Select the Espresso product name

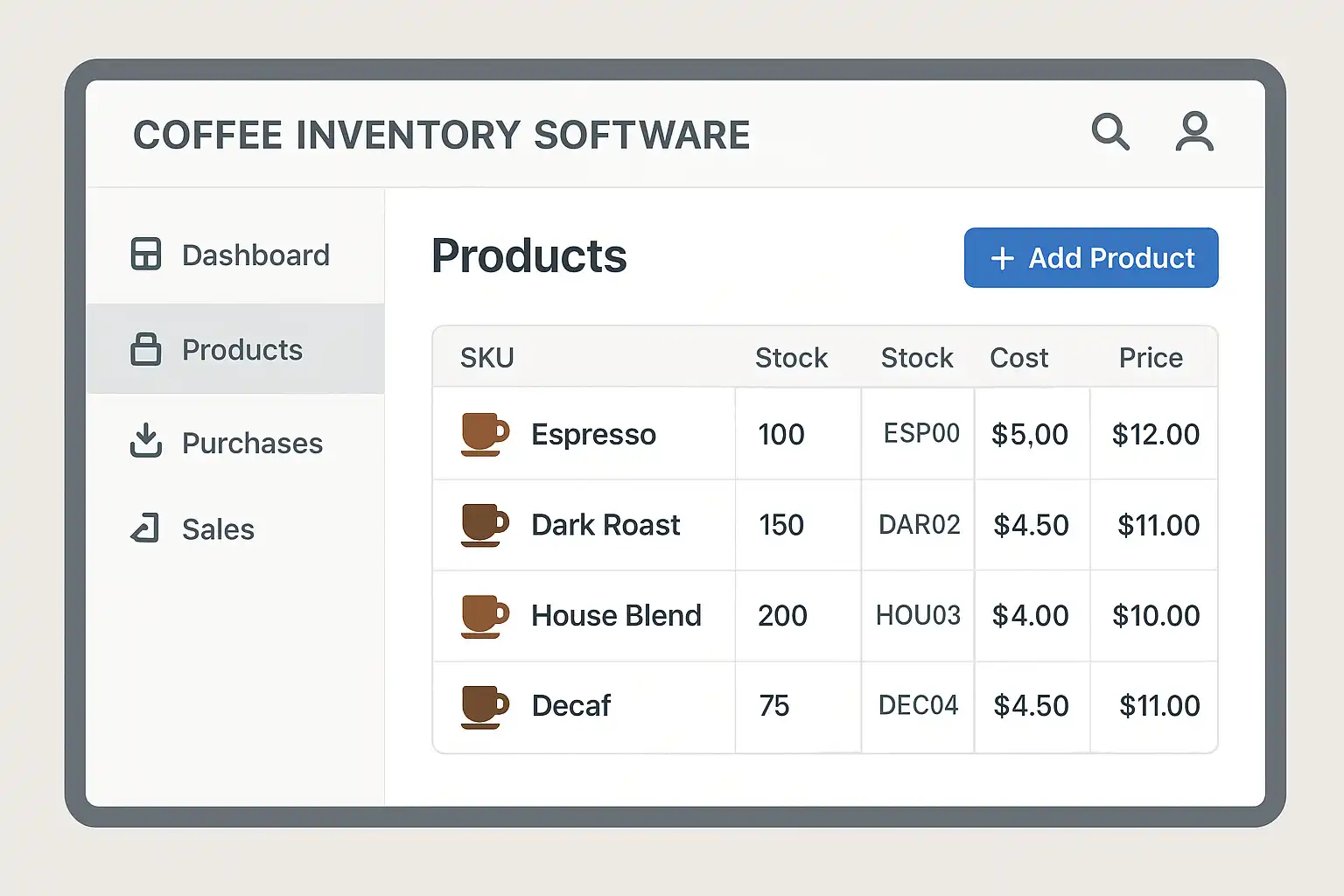(x=593, y=435)
